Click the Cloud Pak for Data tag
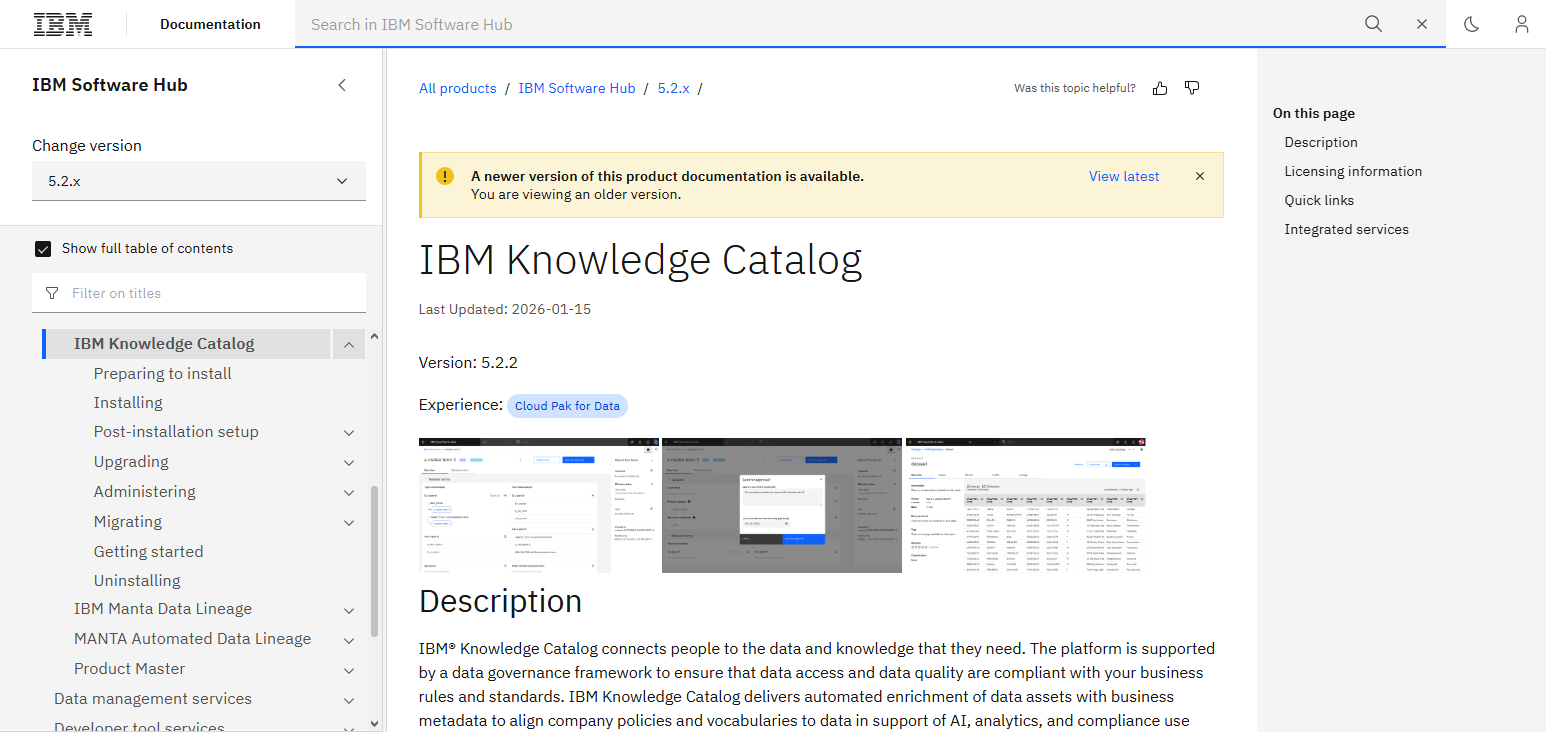Image resolution: width=1546 pixels, height=732 pixels. click(x=568, y=406)
